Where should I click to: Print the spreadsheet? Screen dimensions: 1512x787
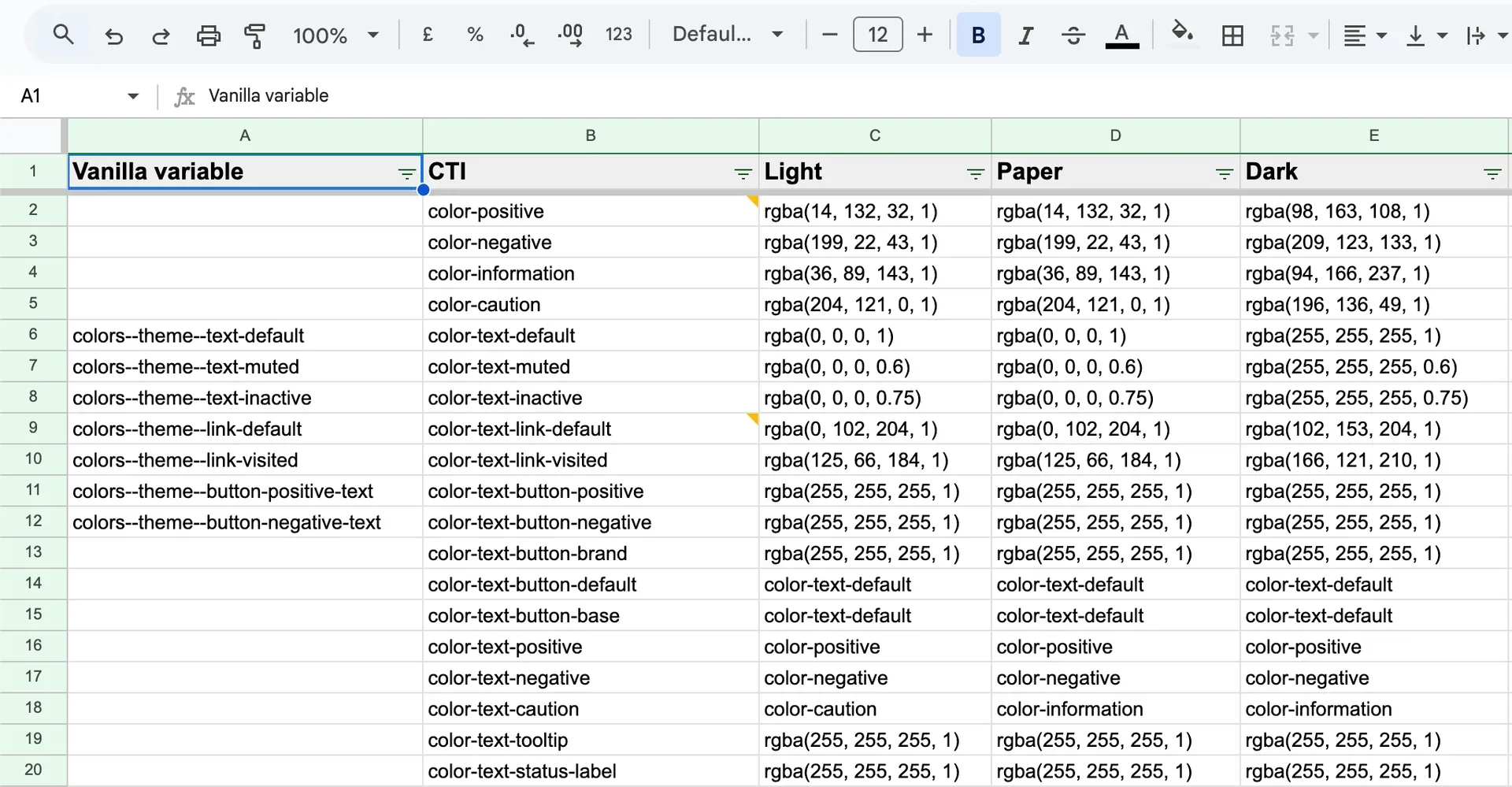click(x=208, y=35)
